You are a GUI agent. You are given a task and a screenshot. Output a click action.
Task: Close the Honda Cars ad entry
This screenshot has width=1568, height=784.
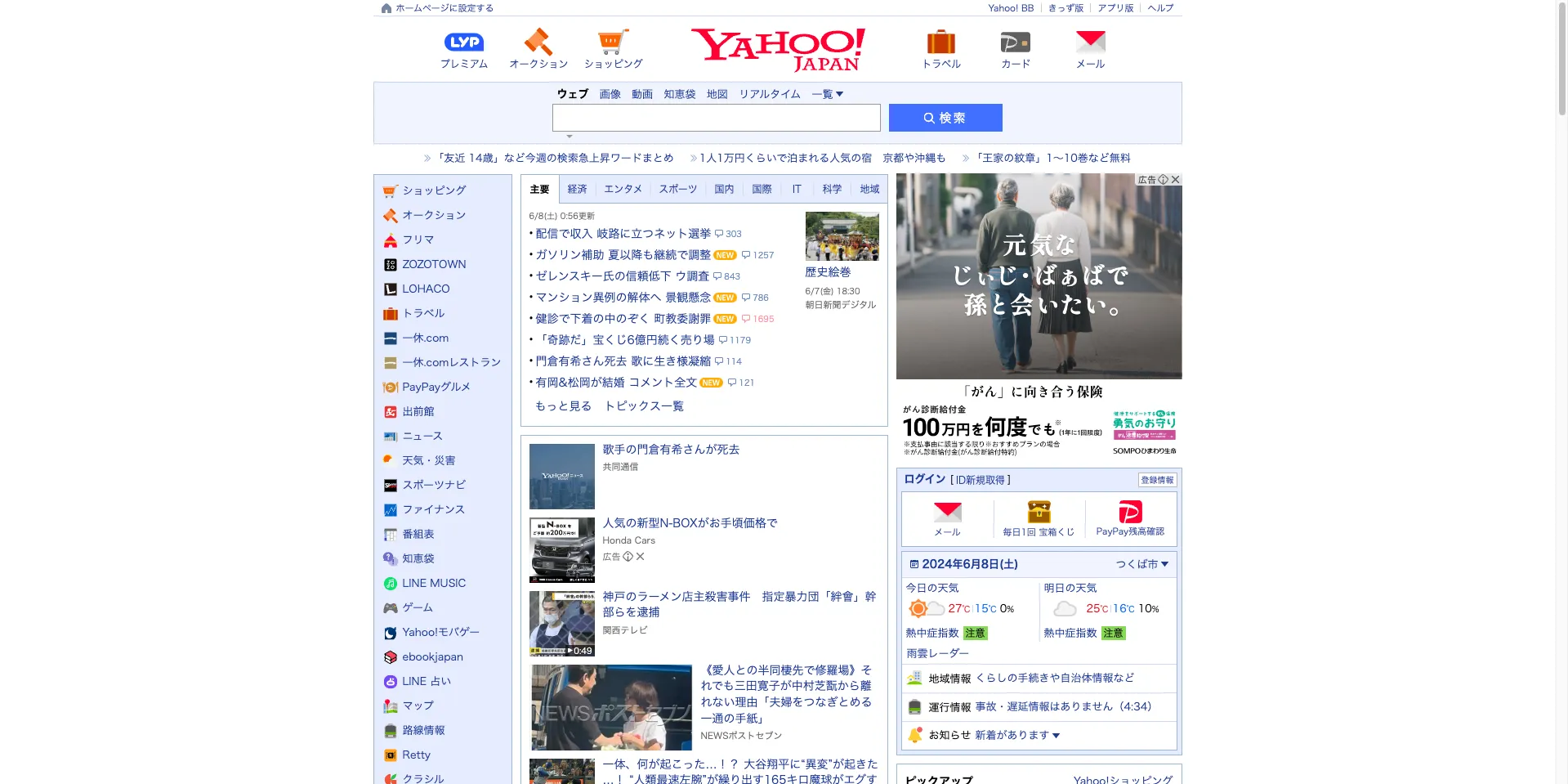pyautogui.click(x=641, y=557)
